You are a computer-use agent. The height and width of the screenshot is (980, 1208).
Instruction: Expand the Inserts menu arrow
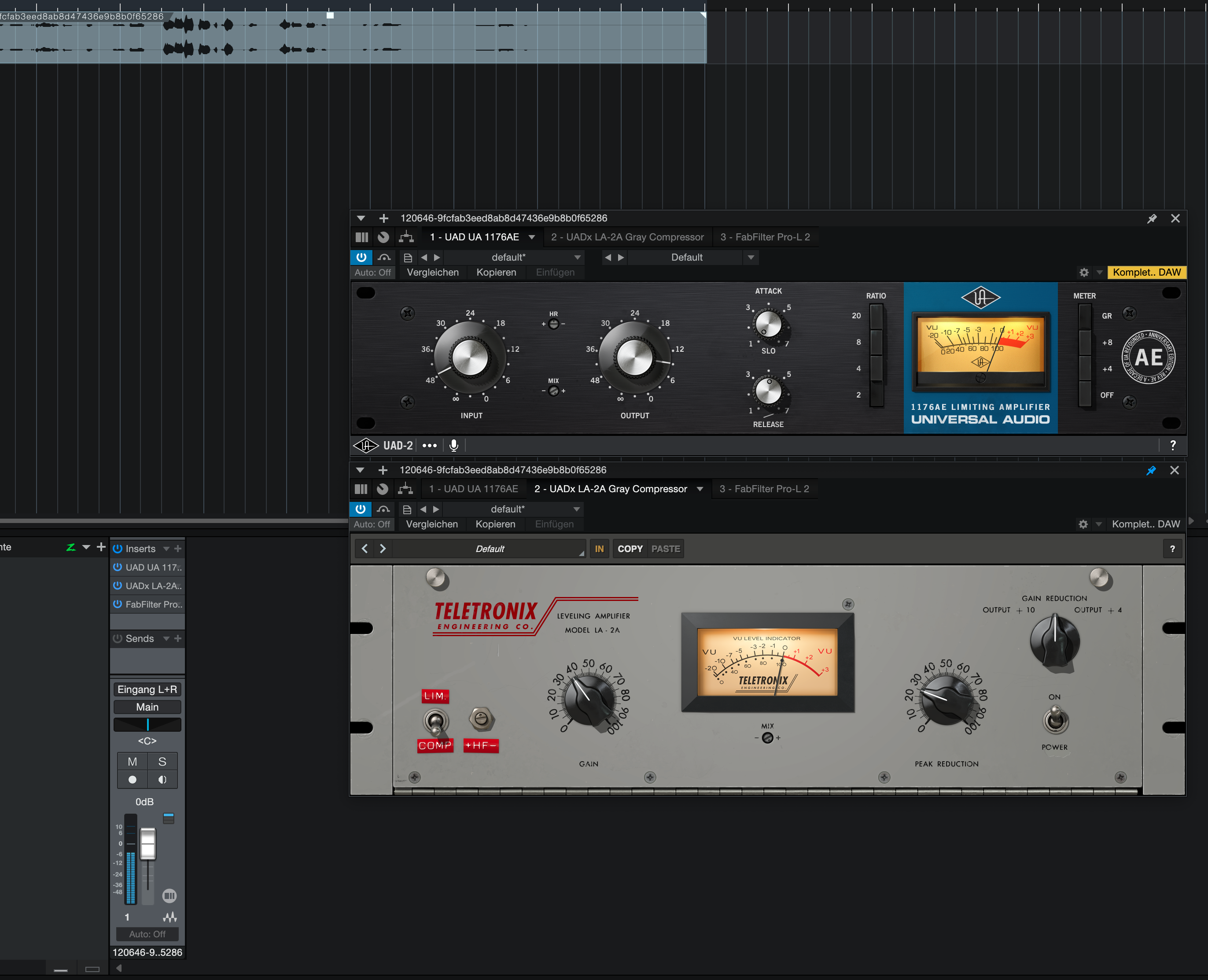166,549
